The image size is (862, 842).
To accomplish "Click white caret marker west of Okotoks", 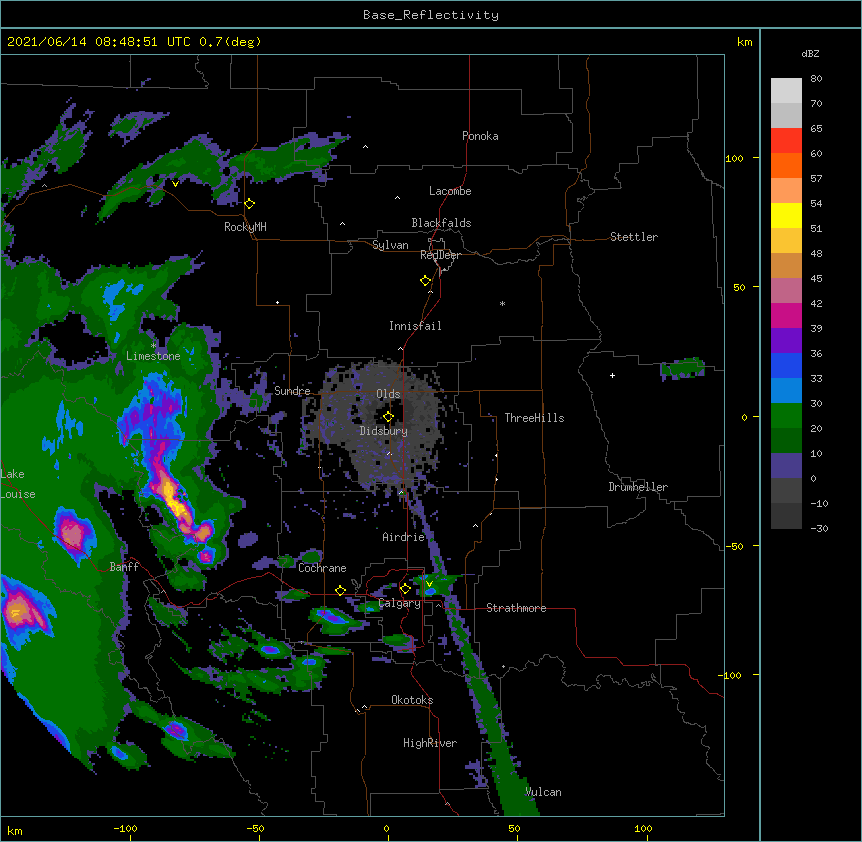I will [364, 707].
